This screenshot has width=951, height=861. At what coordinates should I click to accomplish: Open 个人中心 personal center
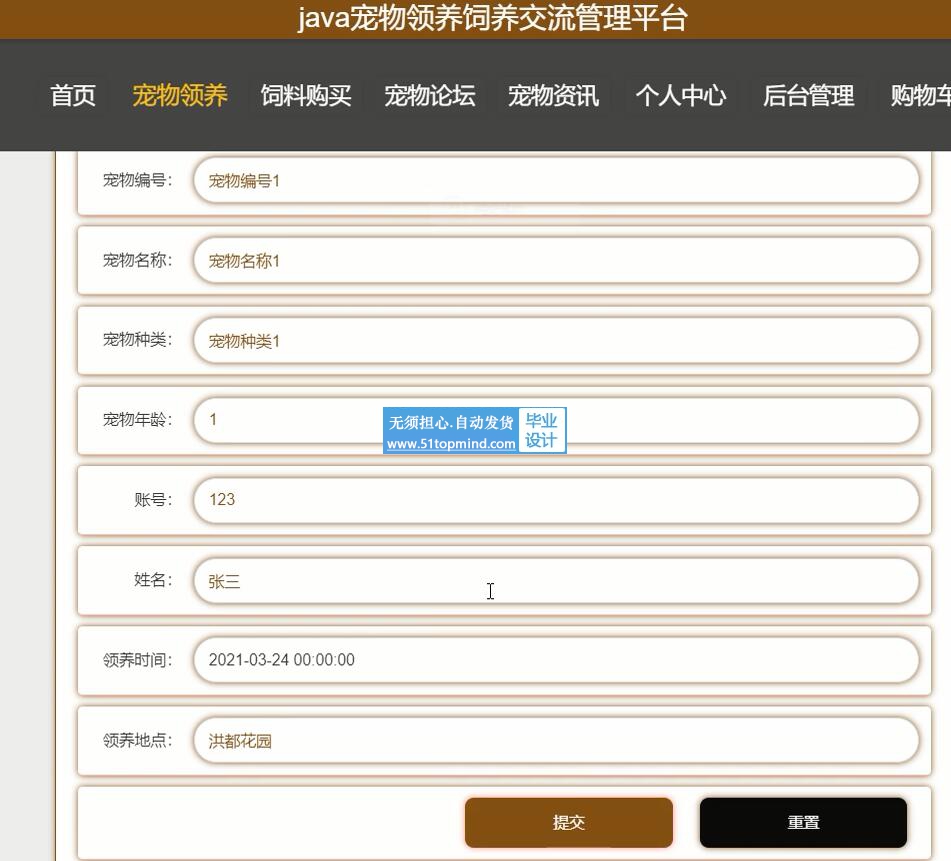pyautogui.click(x=680, y=96)
